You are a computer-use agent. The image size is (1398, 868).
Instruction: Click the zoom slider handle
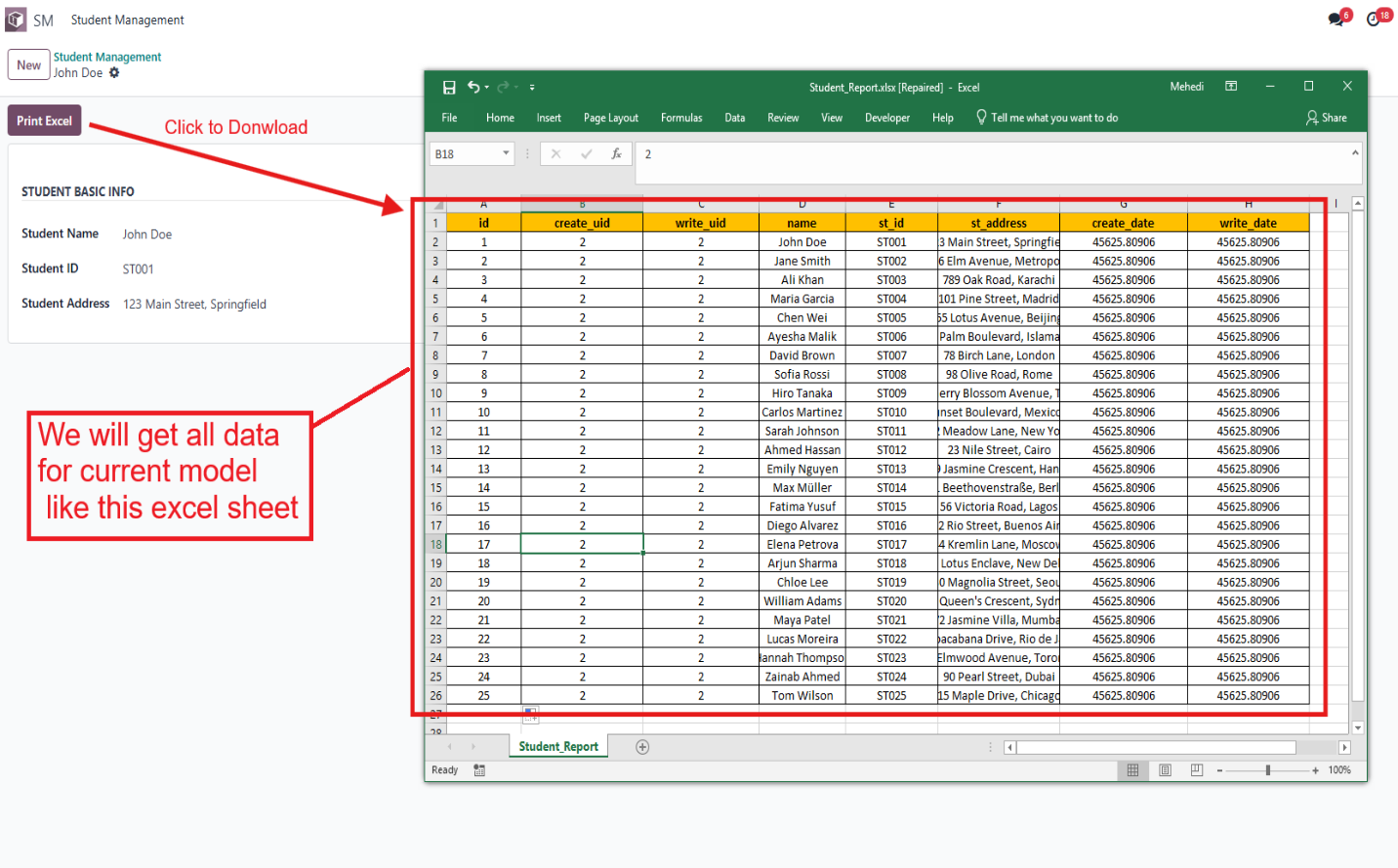1267,770
